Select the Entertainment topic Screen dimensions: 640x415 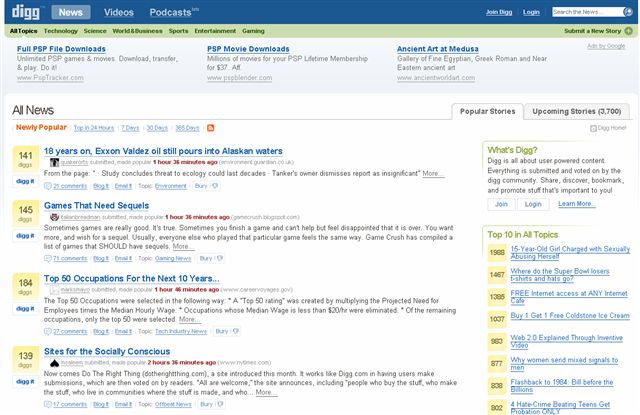point(215,31)
